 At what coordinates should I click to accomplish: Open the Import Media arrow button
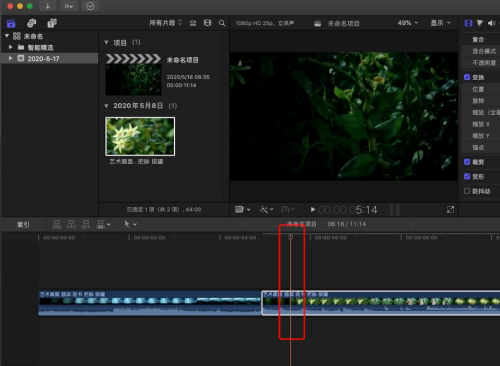48,6
